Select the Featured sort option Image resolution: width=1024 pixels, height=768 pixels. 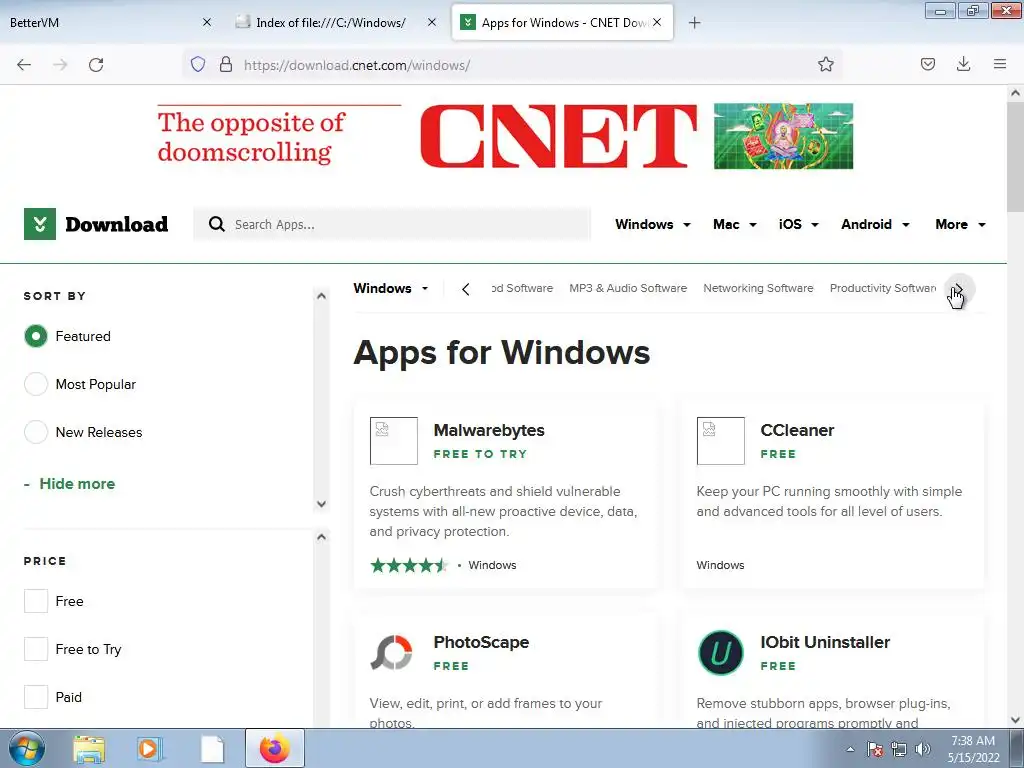[x=36, y=336]
